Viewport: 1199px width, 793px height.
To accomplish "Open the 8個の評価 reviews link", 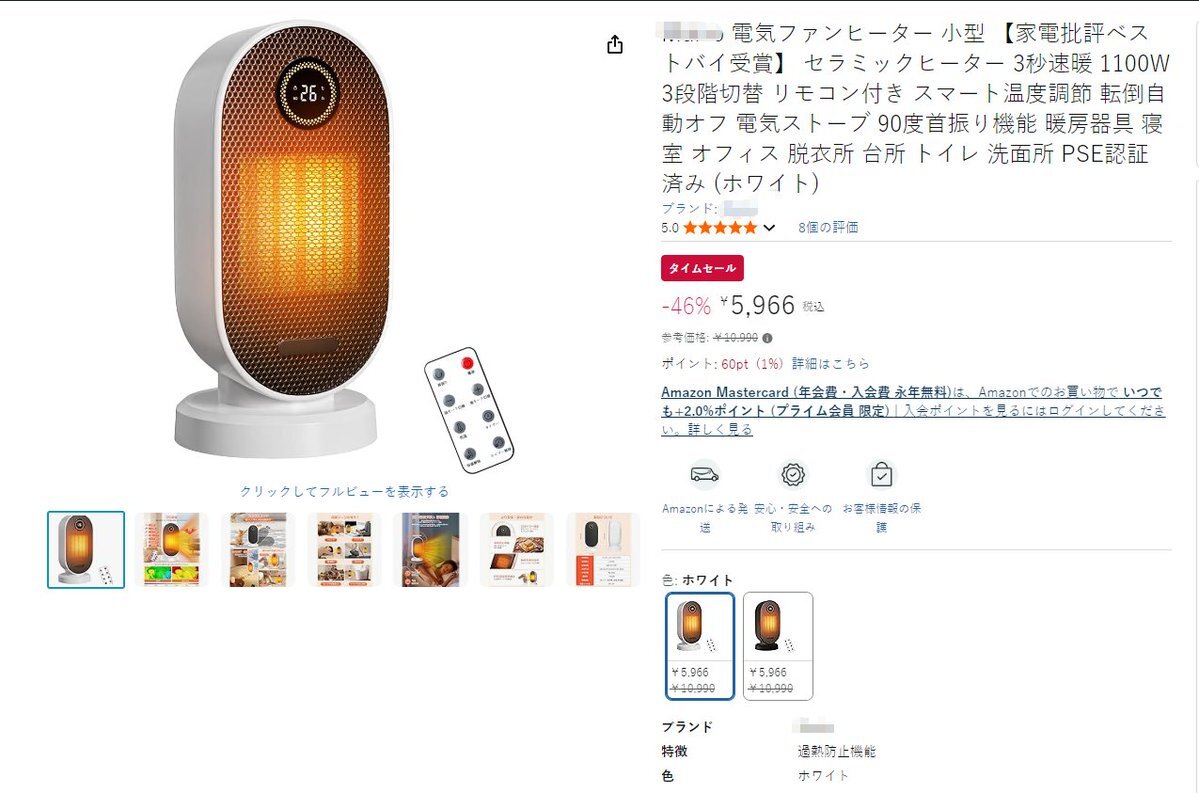I will coord(828,228).
